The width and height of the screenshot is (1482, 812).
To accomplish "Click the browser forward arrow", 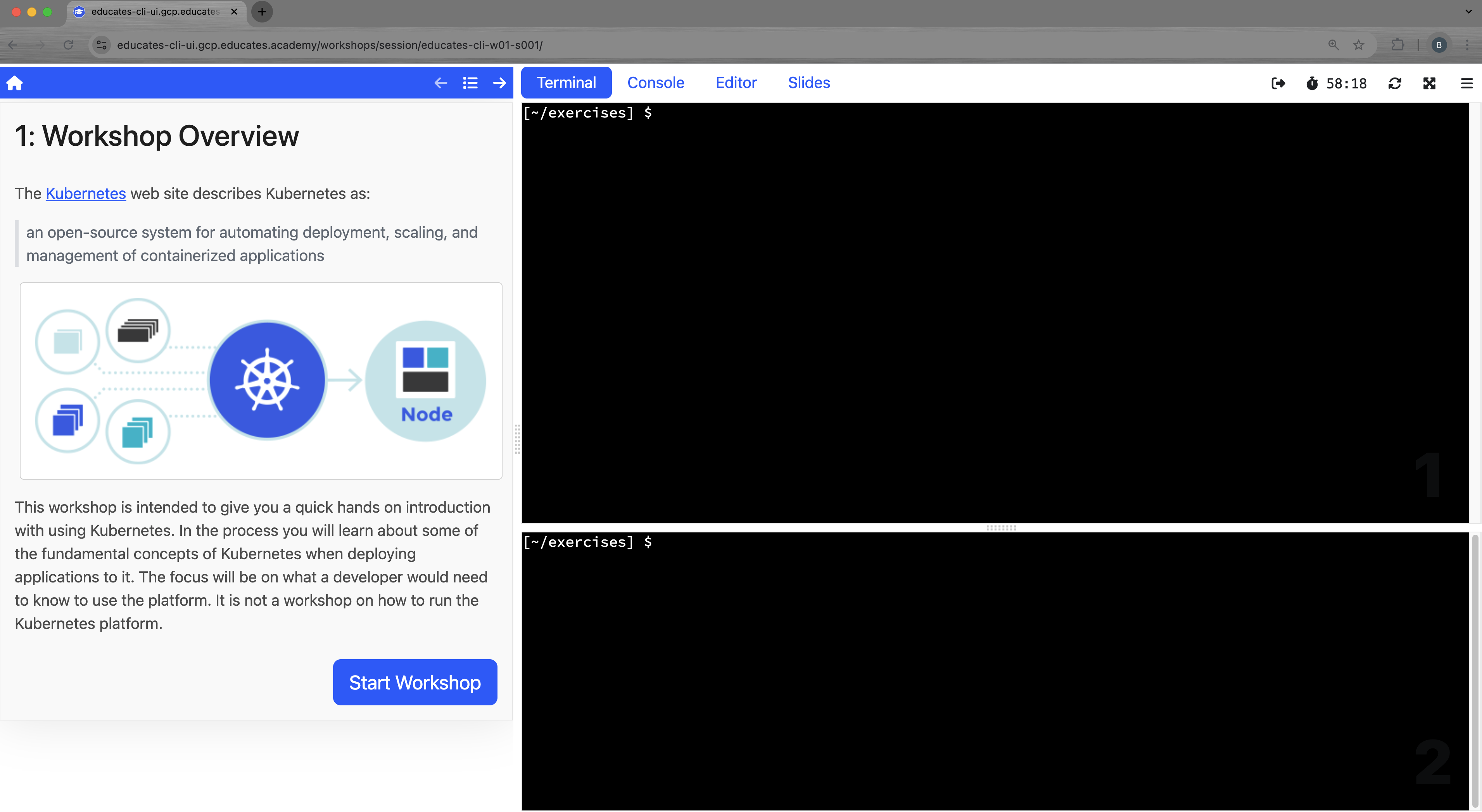I will coord(40,45).
